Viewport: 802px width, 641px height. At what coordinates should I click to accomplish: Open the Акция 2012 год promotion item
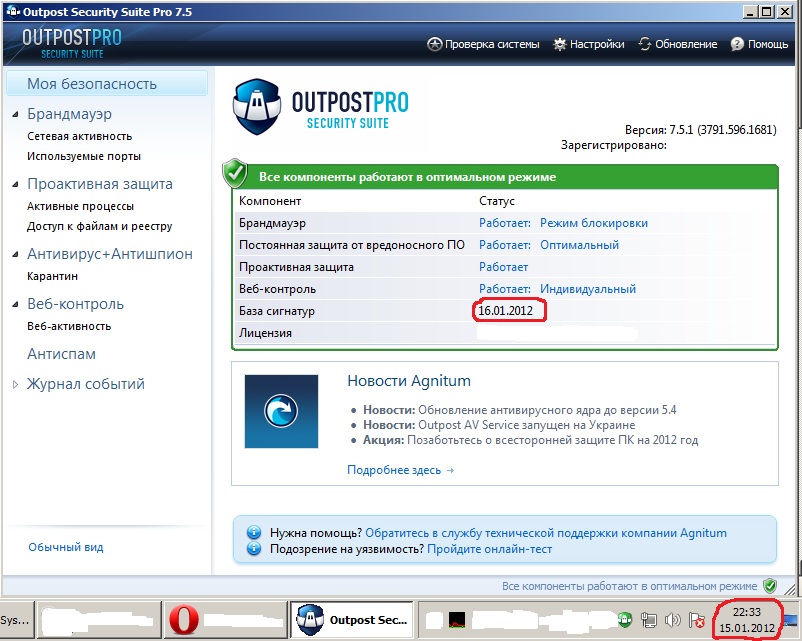coord(552,440)
